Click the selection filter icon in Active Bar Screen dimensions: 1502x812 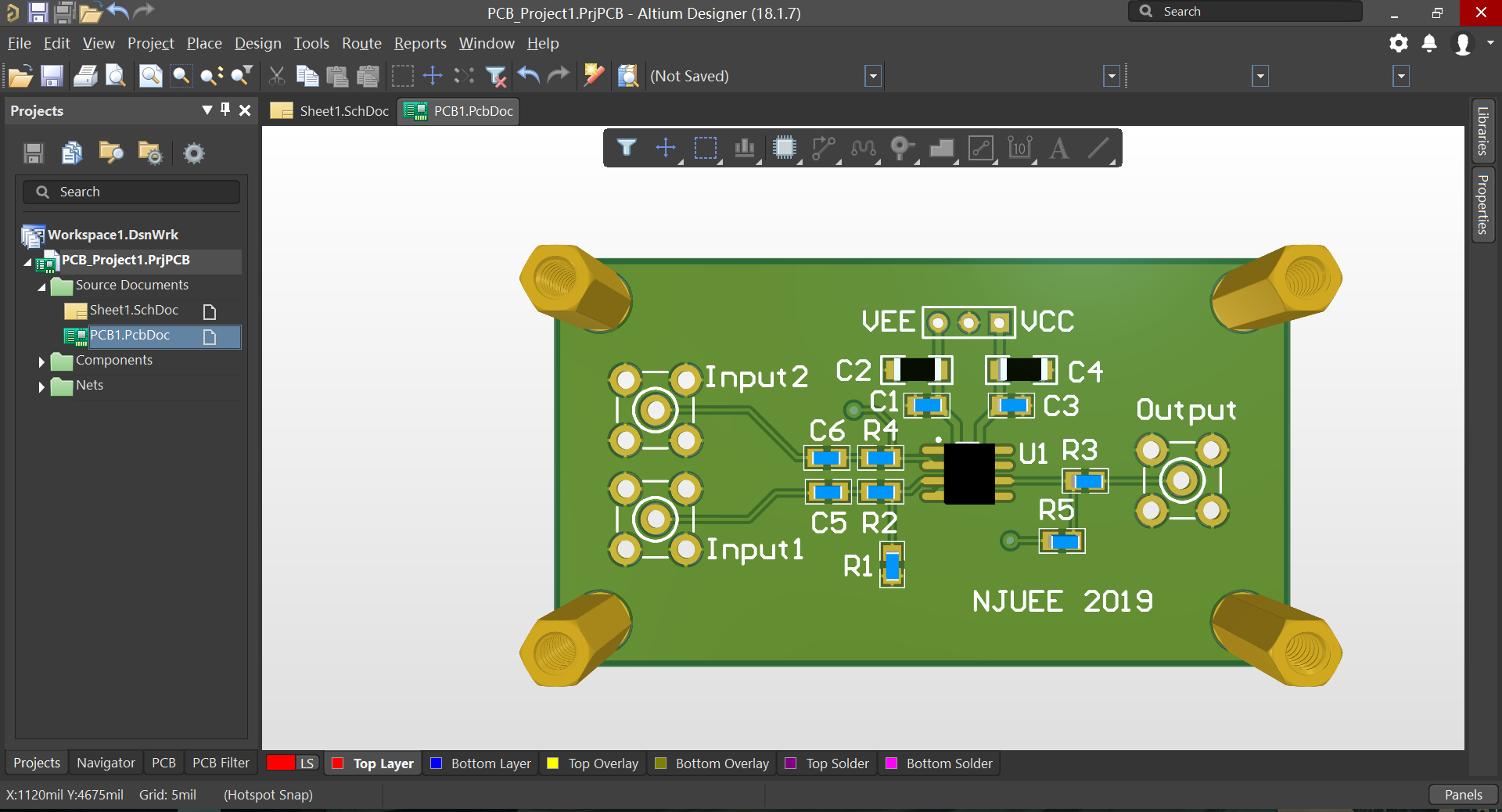click(x=627, y=148)
